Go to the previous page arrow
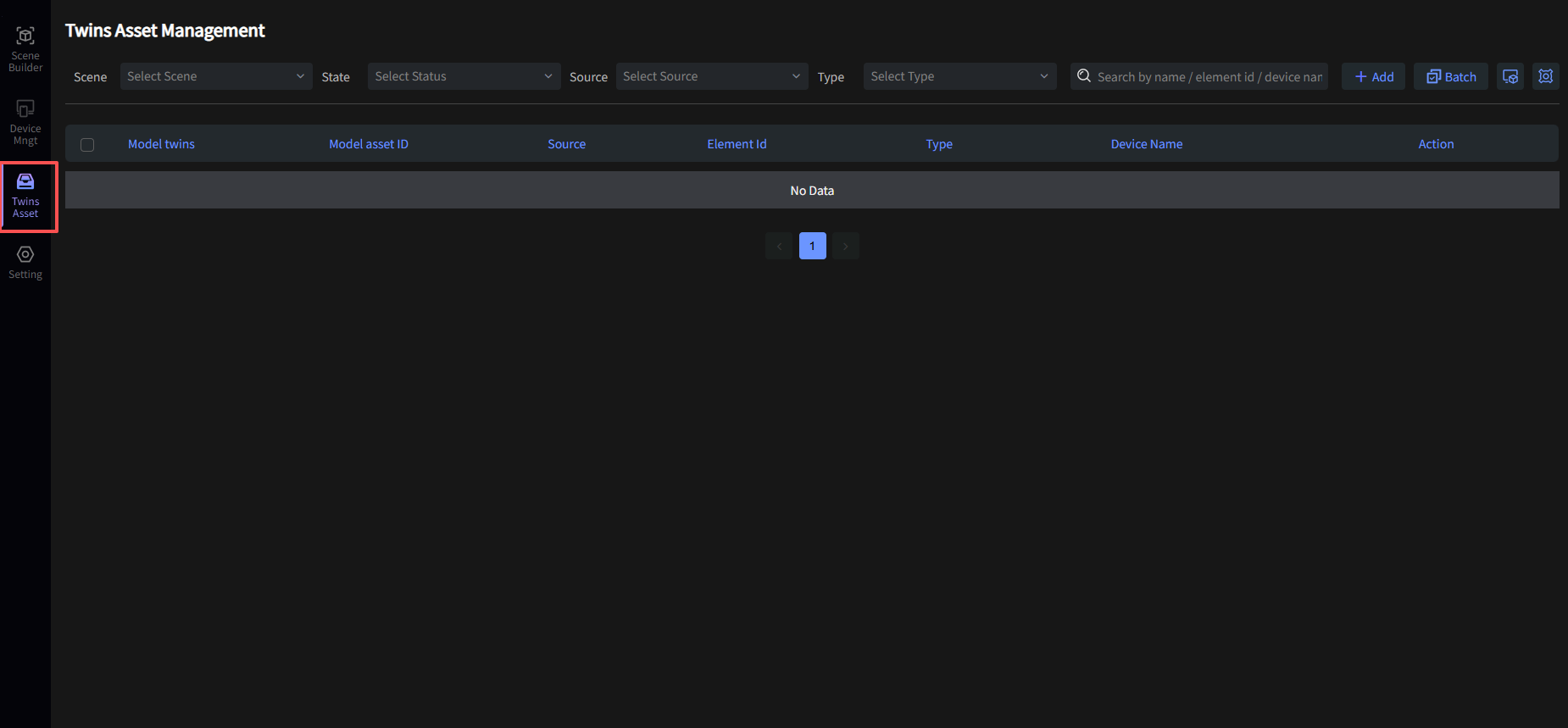 pos(779,246)
